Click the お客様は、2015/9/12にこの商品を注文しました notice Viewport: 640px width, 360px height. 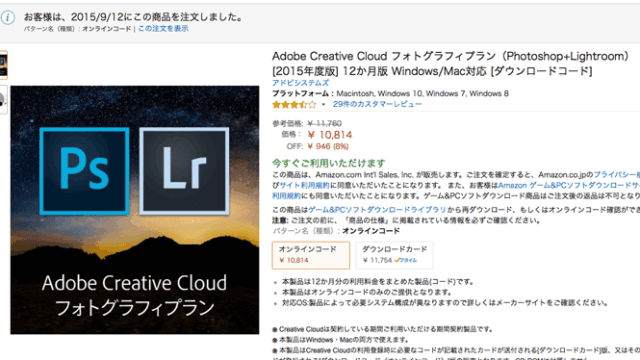click(133, 17)
